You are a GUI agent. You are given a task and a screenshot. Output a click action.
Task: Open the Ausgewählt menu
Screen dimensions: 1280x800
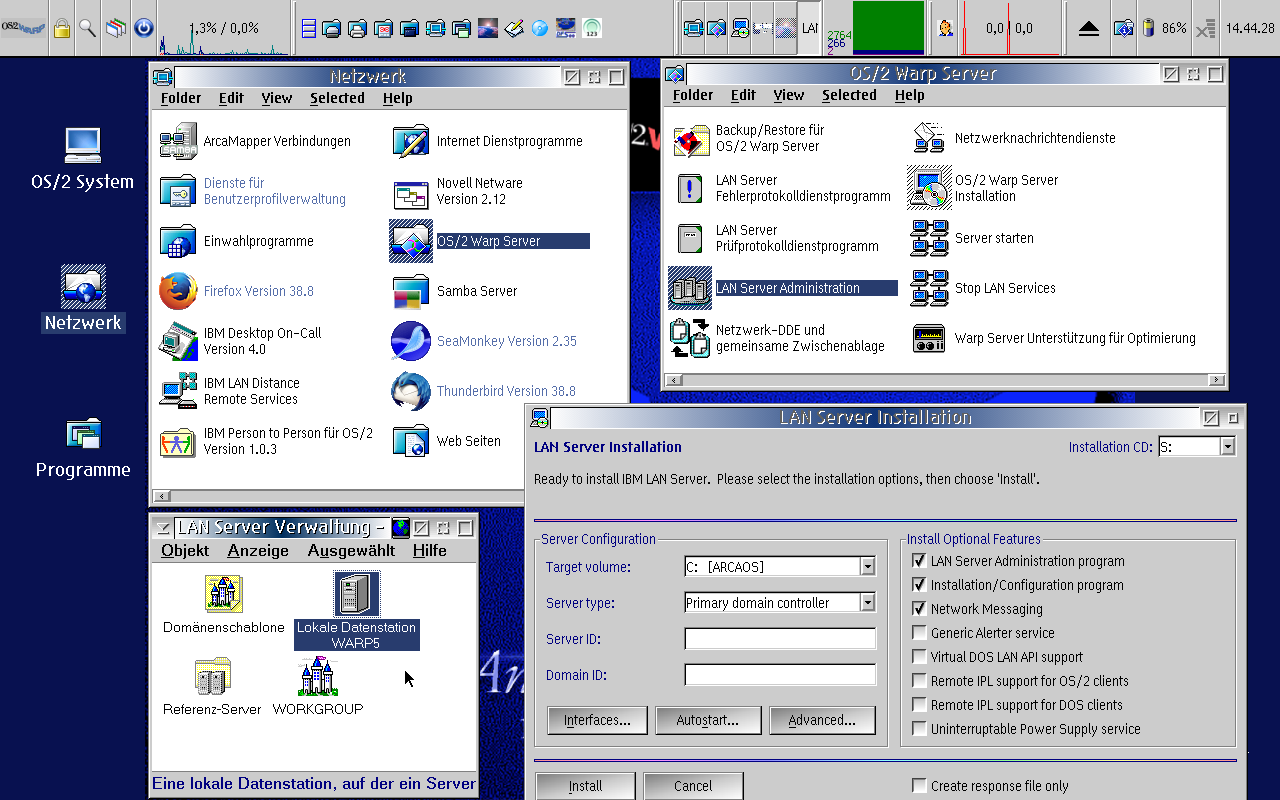coord(351,551)
